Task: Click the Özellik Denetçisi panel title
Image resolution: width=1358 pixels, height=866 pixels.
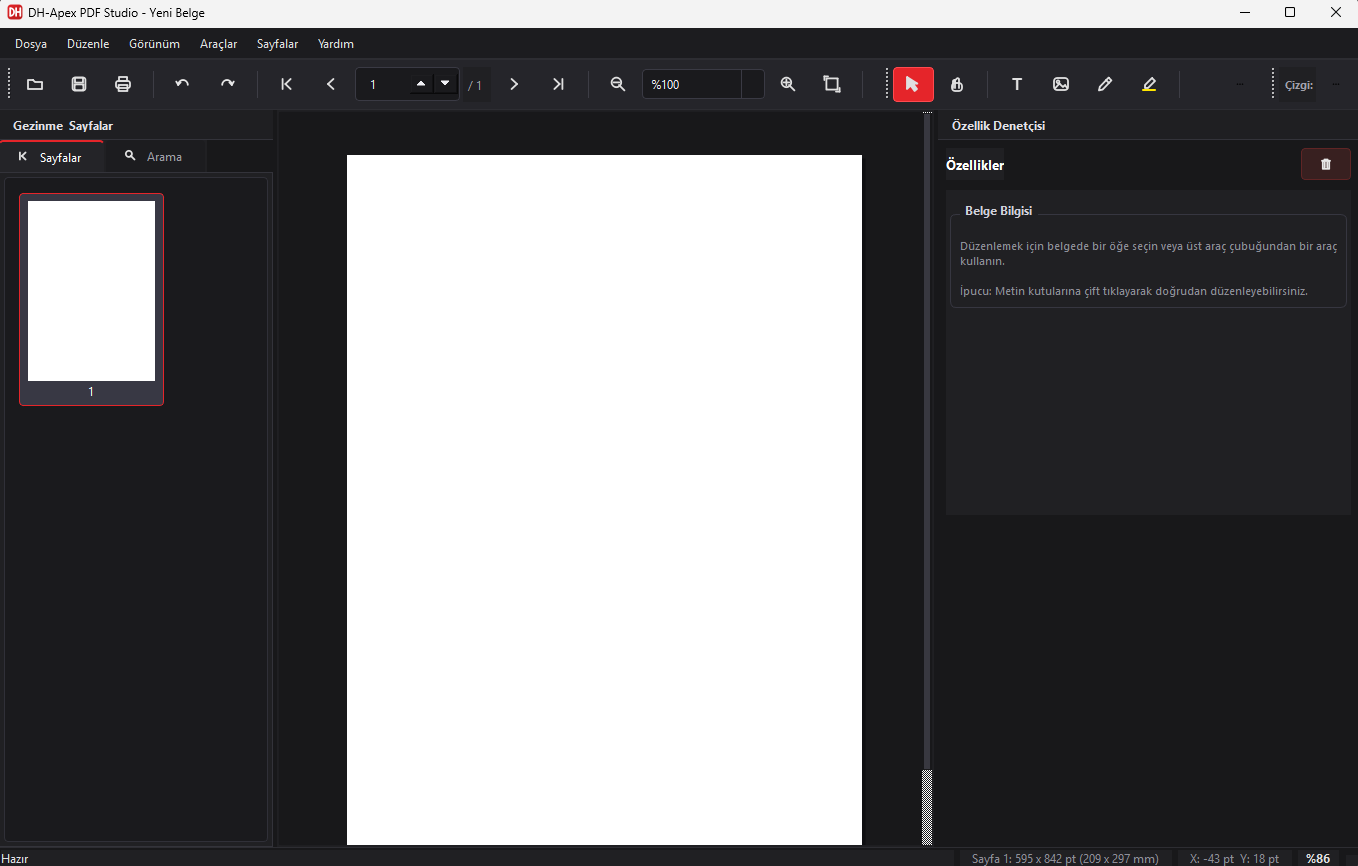Action: (998, 126)
